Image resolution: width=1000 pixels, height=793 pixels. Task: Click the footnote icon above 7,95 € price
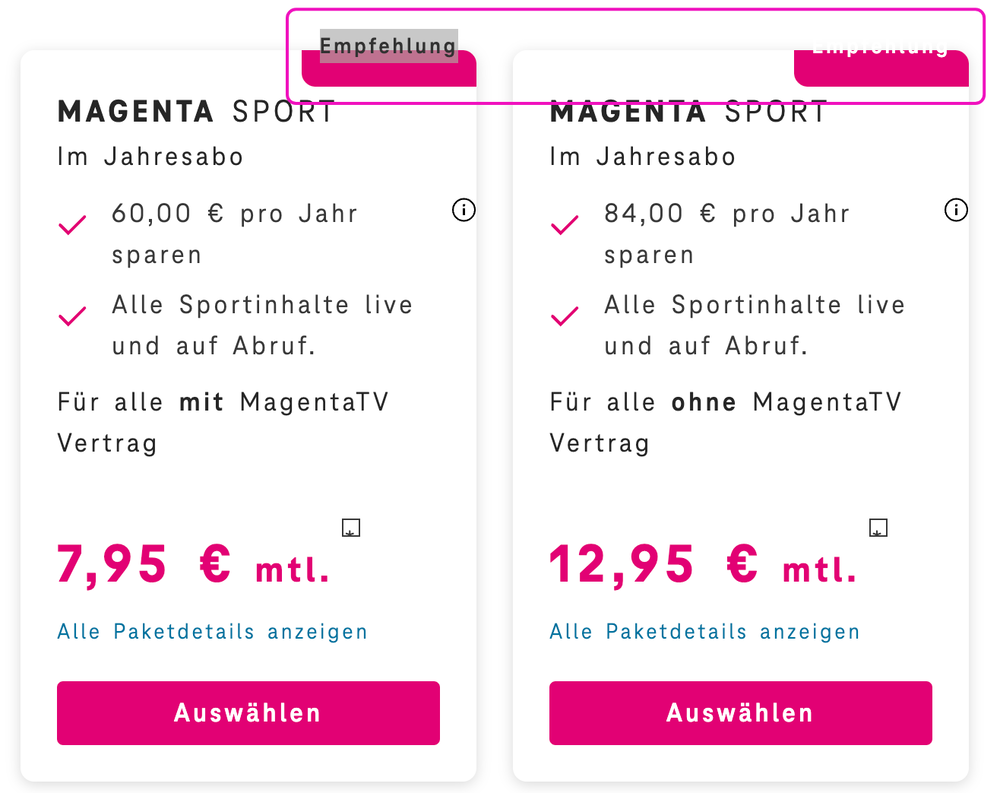(351, 527)
